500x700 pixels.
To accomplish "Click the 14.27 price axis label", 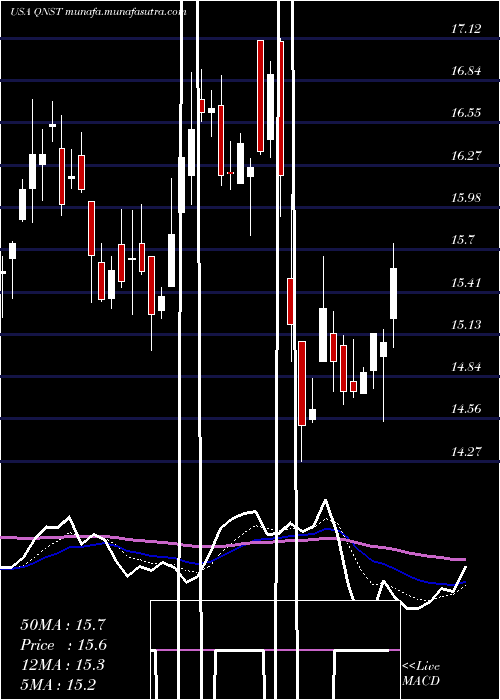I will pyautogui.click(x=466, y=451).
